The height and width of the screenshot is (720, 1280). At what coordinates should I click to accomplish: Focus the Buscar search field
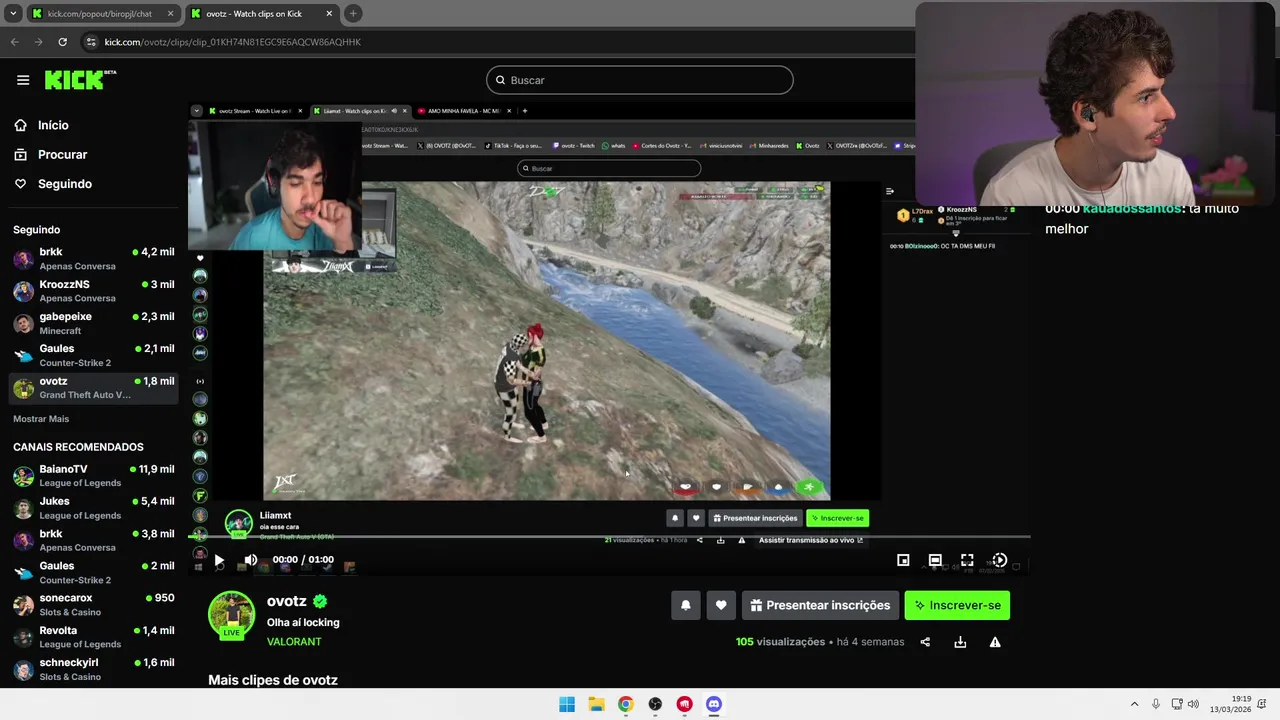pyautogui.click(x=640, y=80)
